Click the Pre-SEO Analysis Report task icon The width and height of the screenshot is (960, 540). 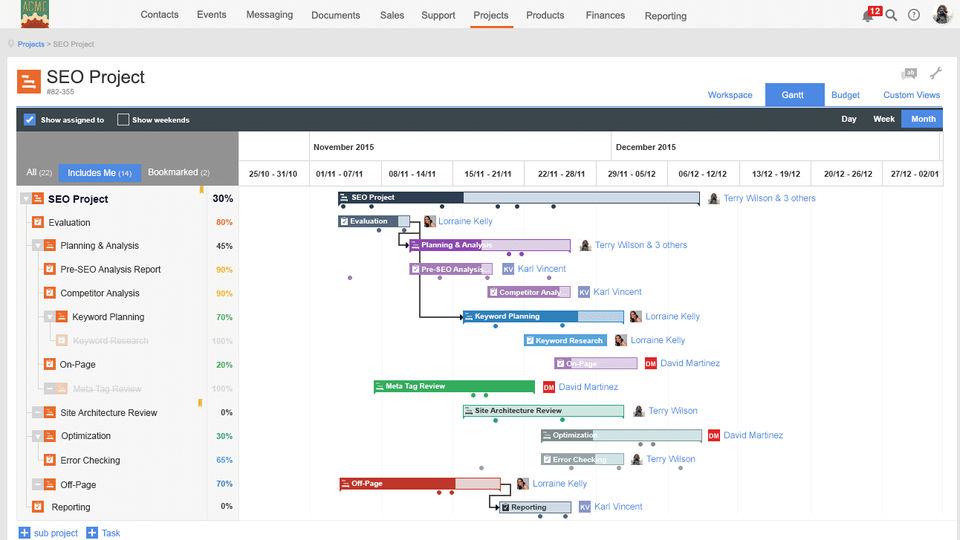click(x=50, y=269)
